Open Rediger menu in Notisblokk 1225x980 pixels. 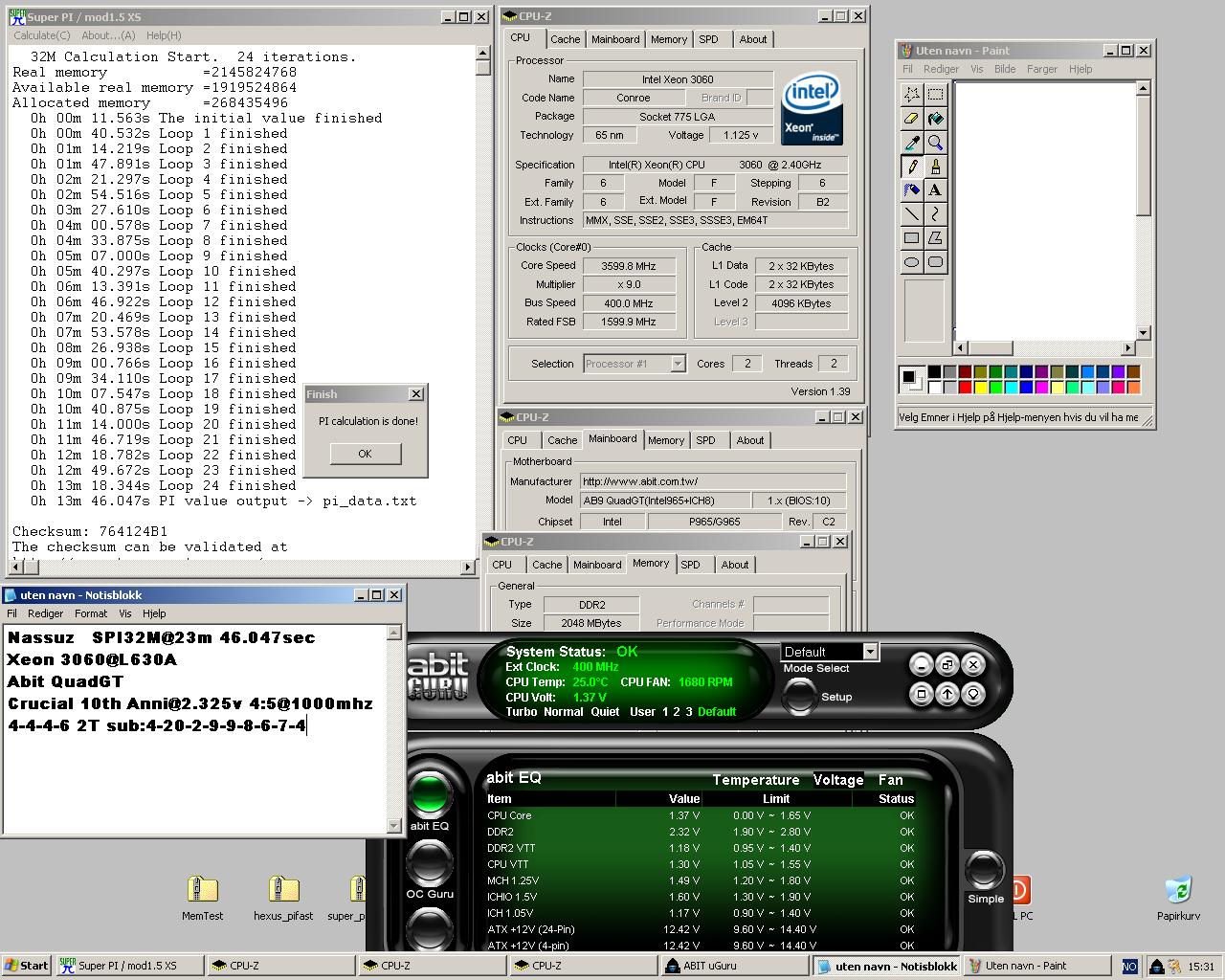(45, 613)
